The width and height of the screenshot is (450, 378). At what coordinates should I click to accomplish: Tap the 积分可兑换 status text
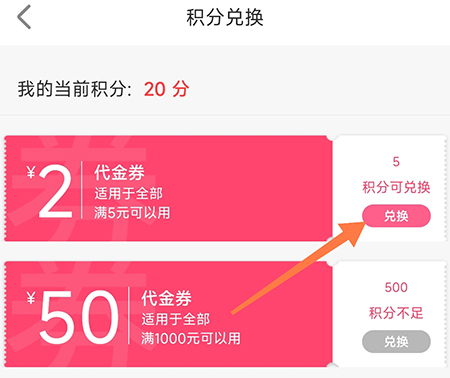click(x=396, y=187)
